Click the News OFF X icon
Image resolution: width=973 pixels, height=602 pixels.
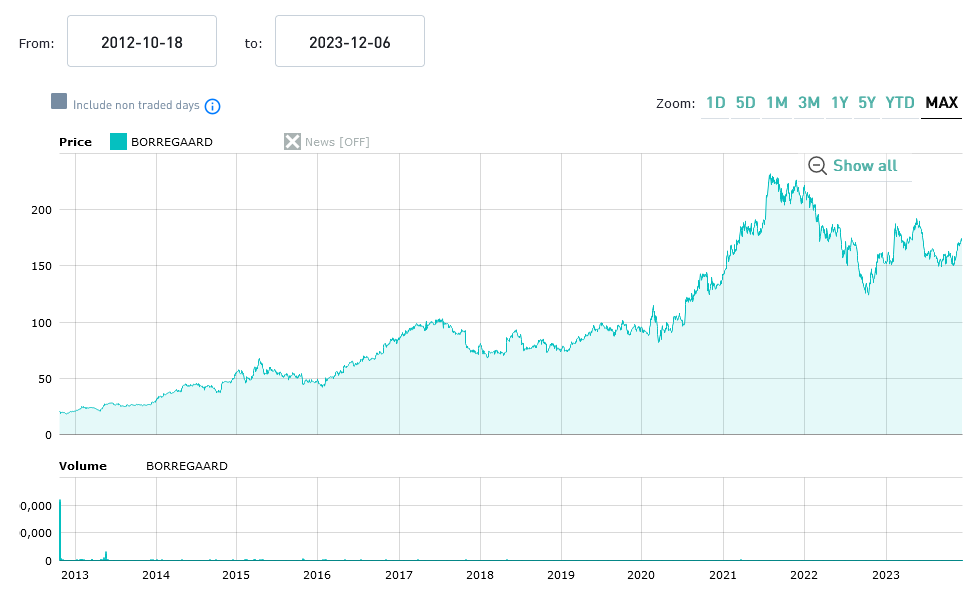292,142
